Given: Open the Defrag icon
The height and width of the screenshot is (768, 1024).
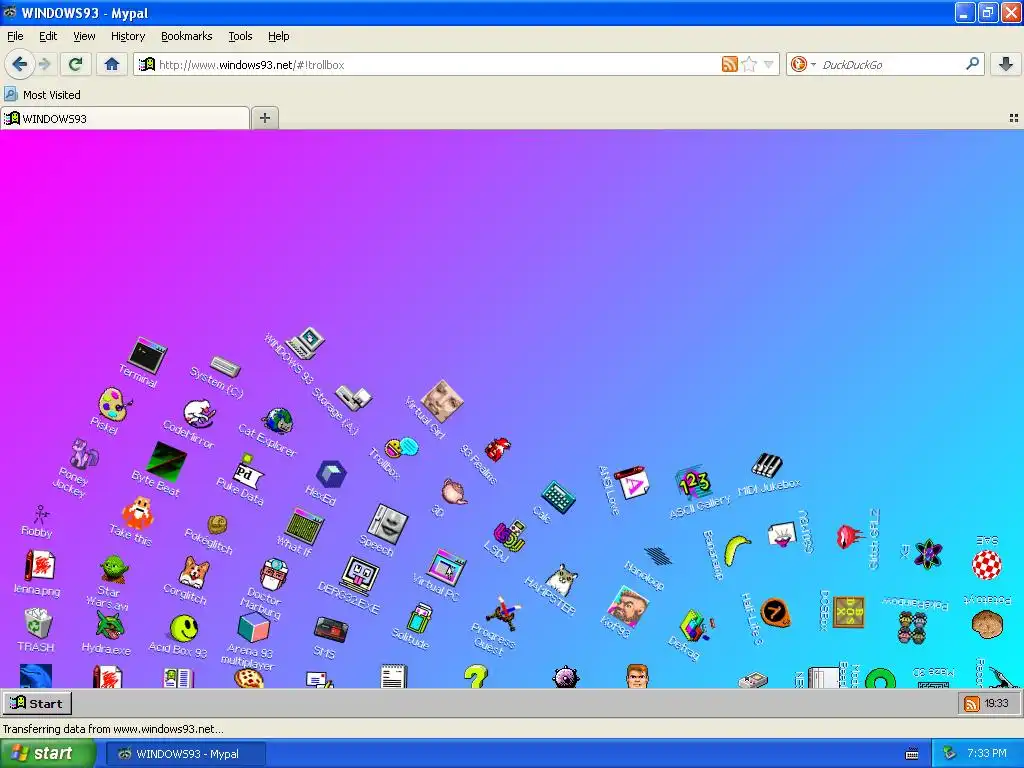Looking at the screenshot, I should click(x=697, y=626).
